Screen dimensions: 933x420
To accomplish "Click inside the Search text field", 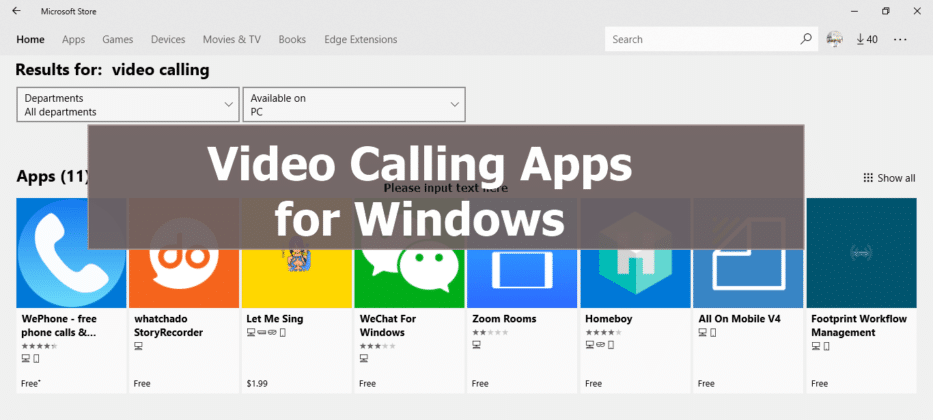I will [700, 39].
